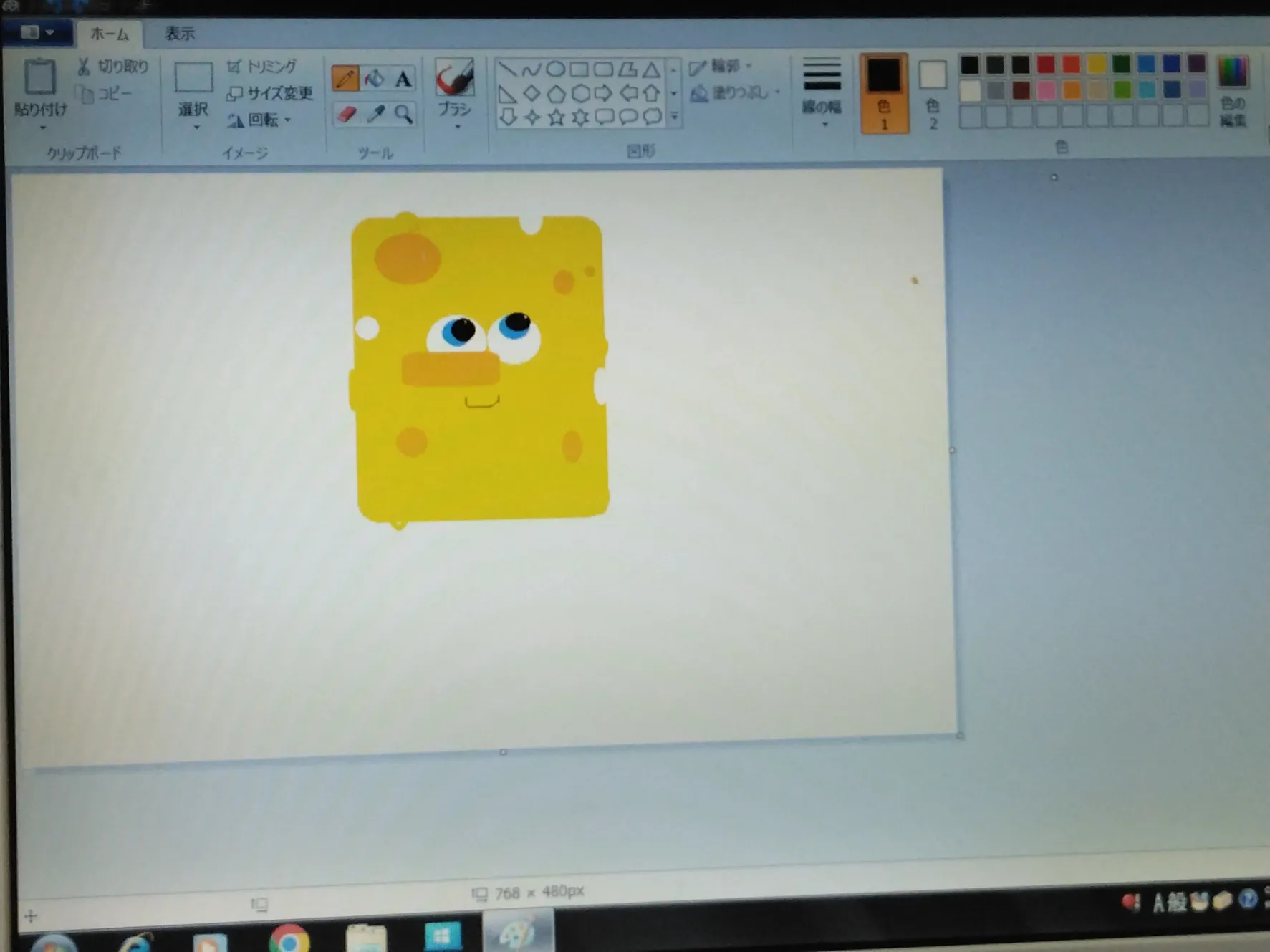Pick the Rectangle shape
Image resolution: width=1270 pixels, height=952 pixels.
(x=579, y=69)
